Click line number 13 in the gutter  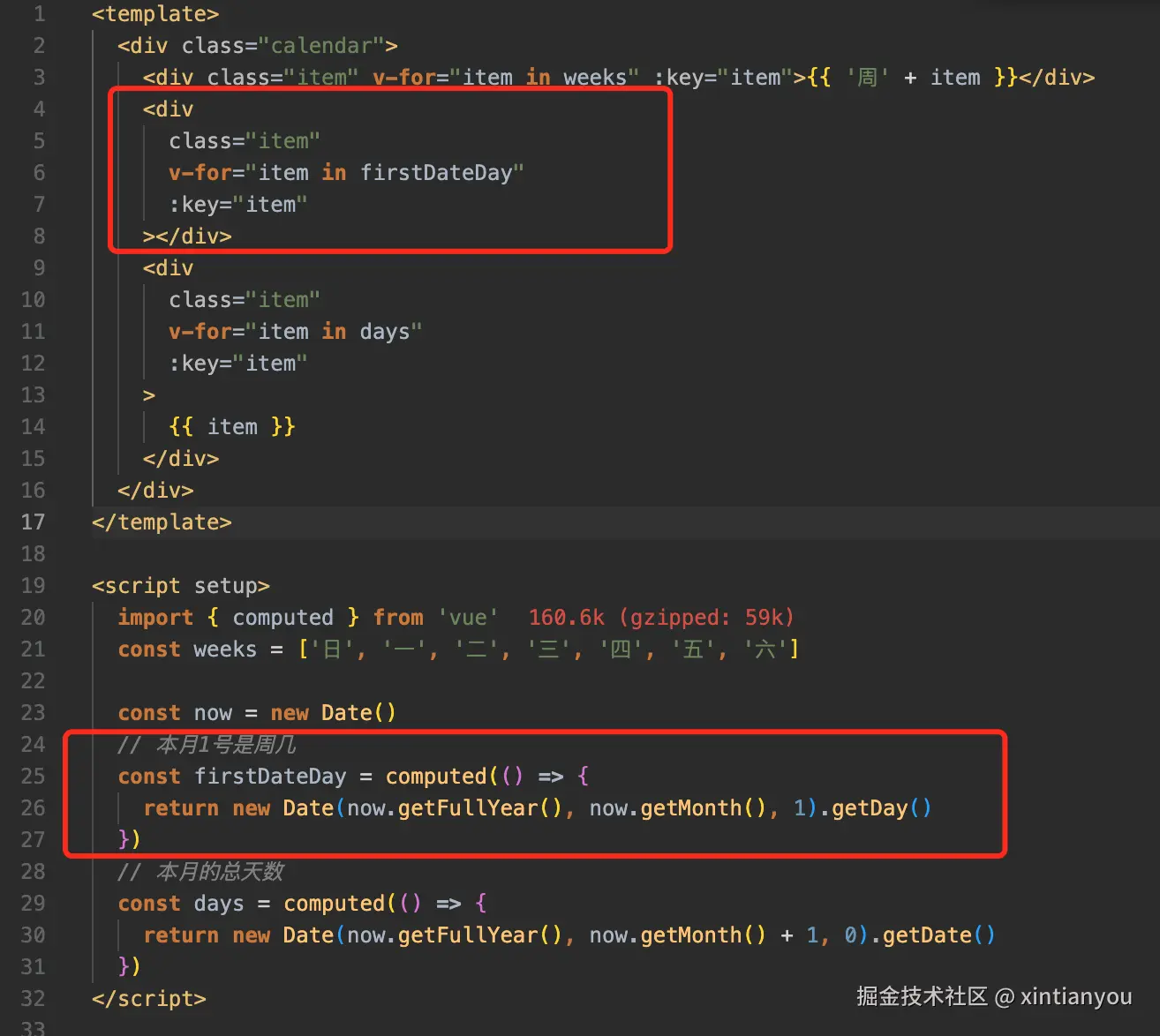(33, 395)
